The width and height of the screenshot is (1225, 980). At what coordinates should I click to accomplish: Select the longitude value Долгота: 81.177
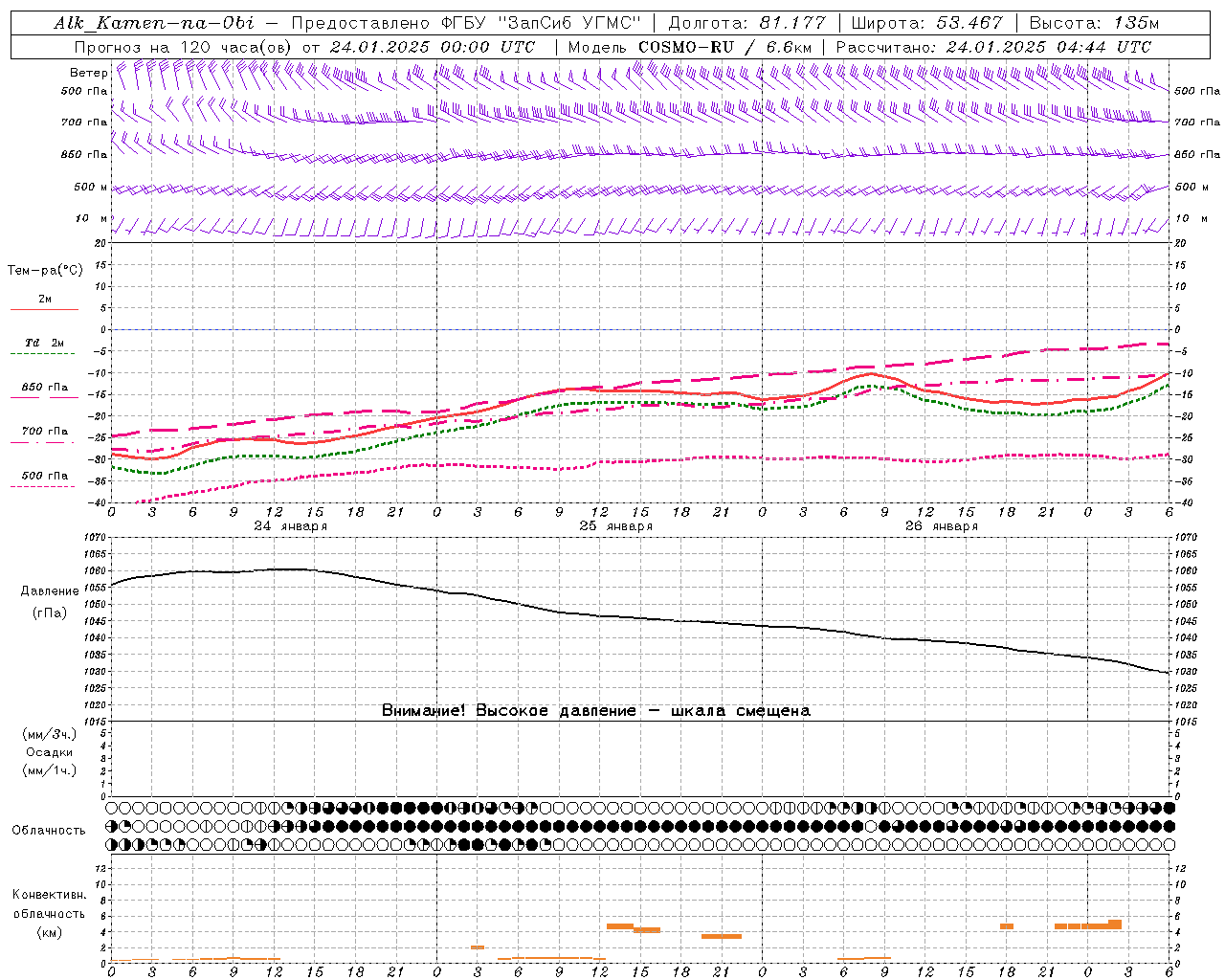tap(746, 23)
